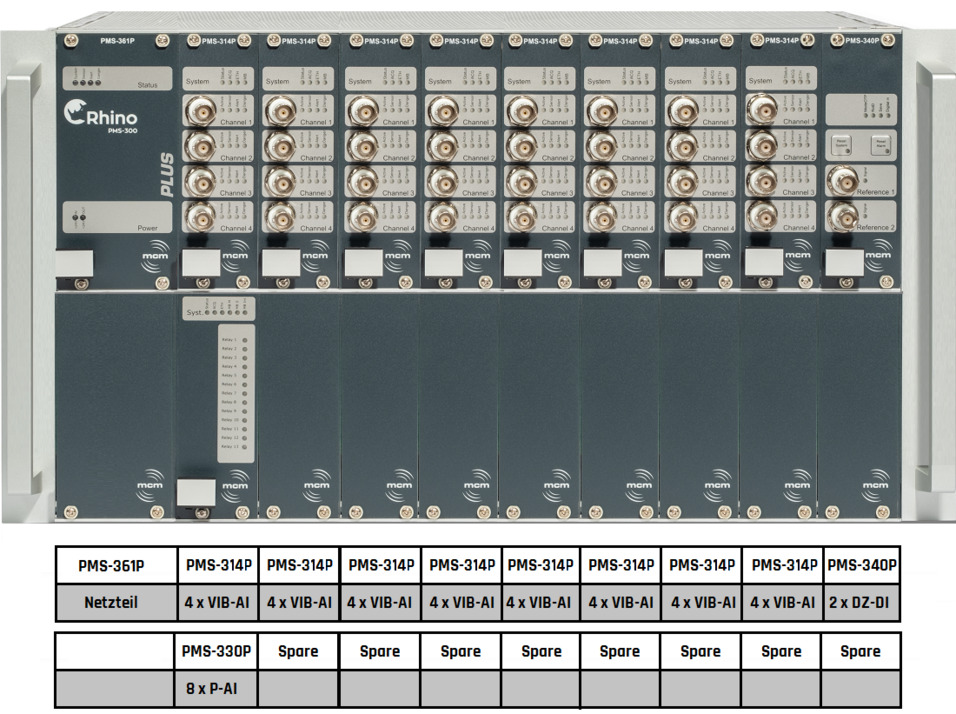The height and width of the screenshot is (714, 956).
Task: Click Channel 4 connector on last PMS-314P module
Action: (x=762, y=214)
